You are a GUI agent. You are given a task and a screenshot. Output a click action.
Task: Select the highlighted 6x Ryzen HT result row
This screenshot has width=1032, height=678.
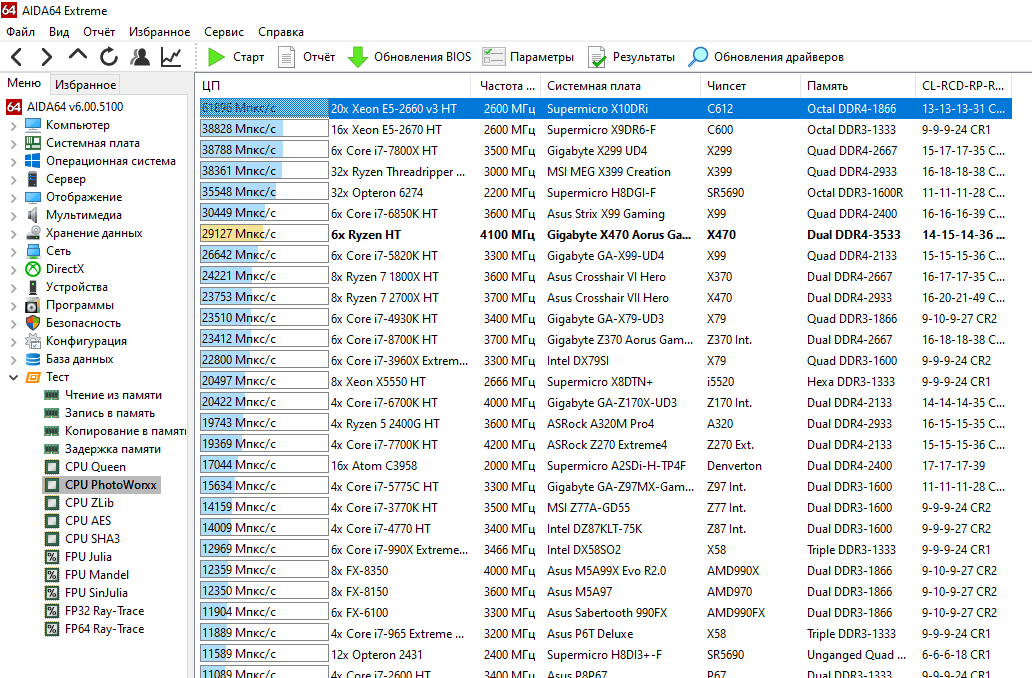point(606,234)
